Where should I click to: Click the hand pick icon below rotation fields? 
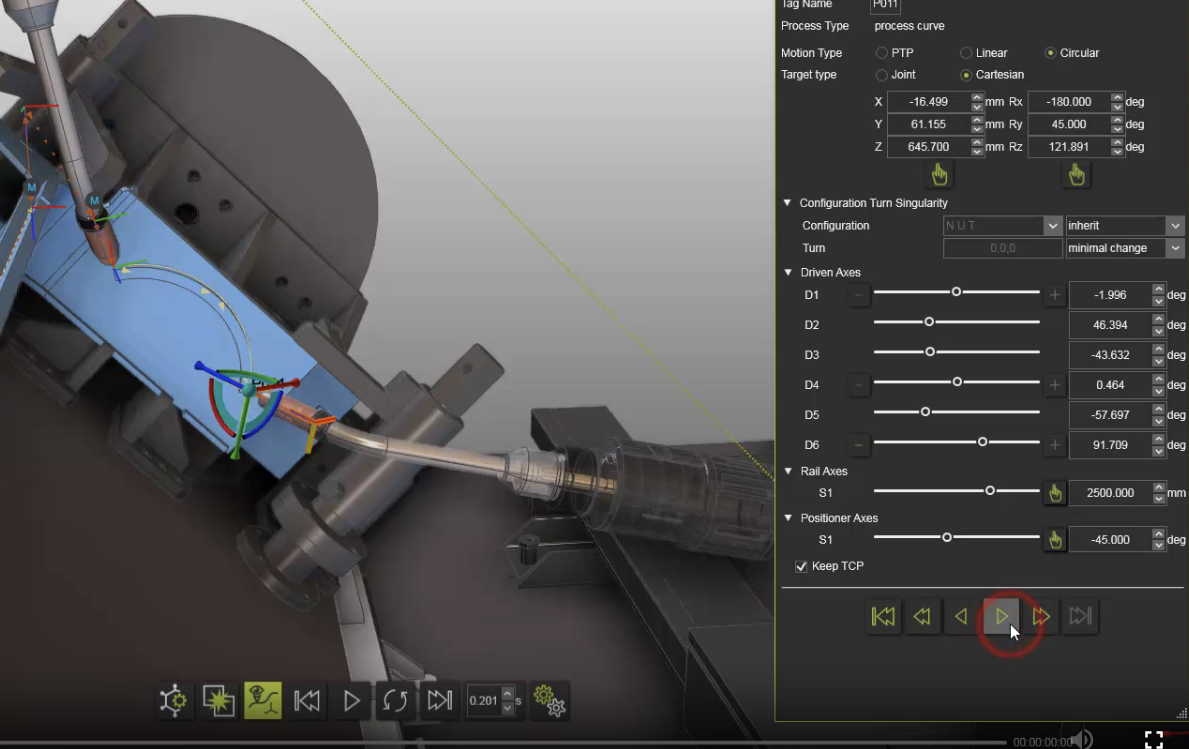1076,176
